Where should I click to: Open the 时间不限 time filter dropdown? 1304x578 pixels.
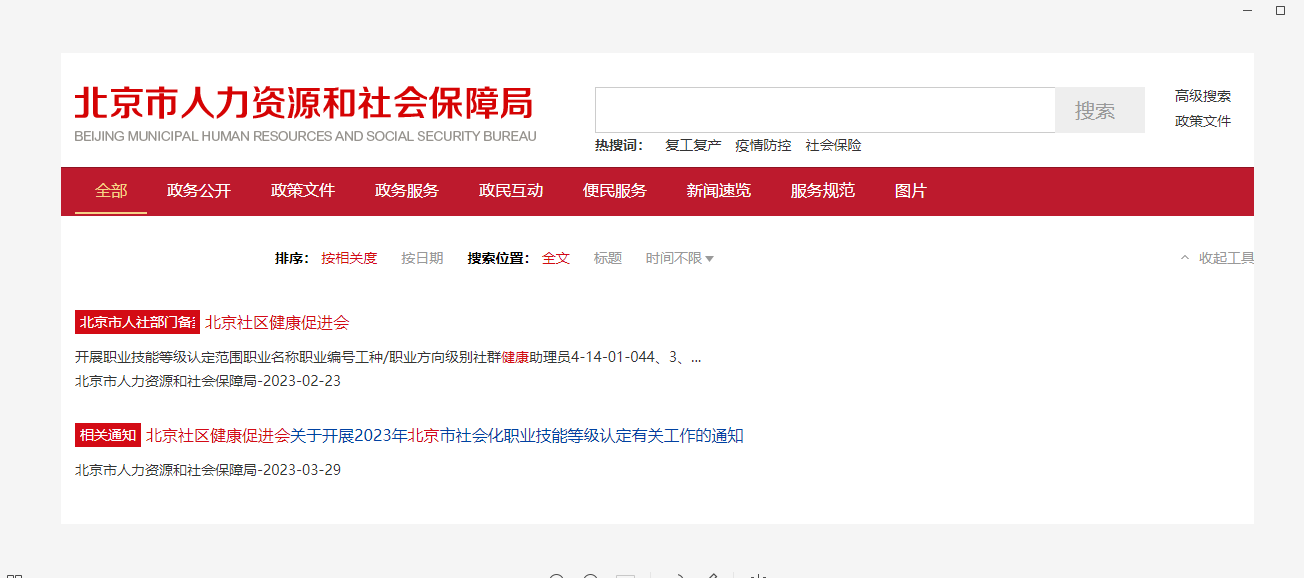(679, 258)
